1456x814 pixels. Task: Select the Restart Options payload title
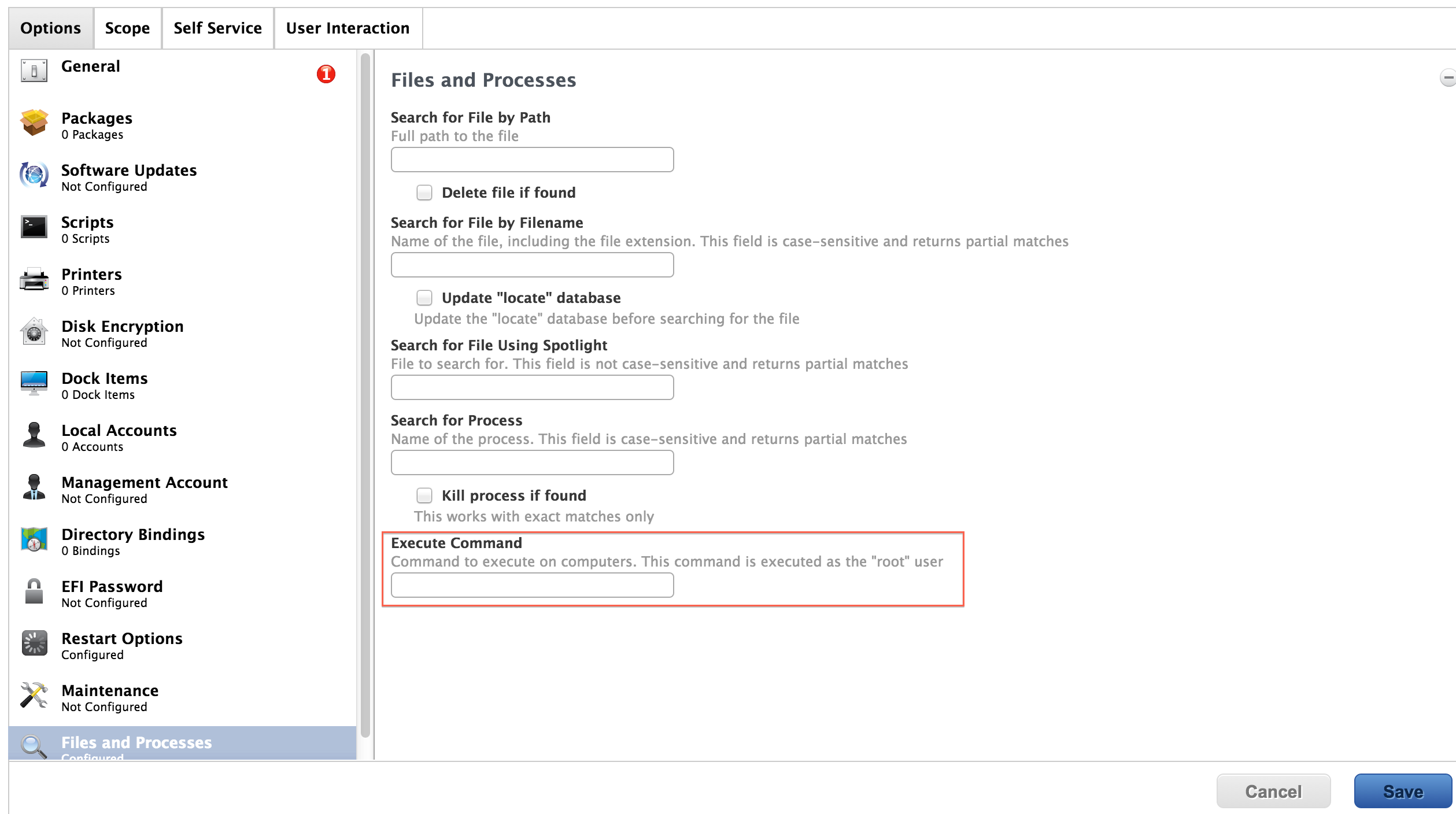tap(122, 639)
